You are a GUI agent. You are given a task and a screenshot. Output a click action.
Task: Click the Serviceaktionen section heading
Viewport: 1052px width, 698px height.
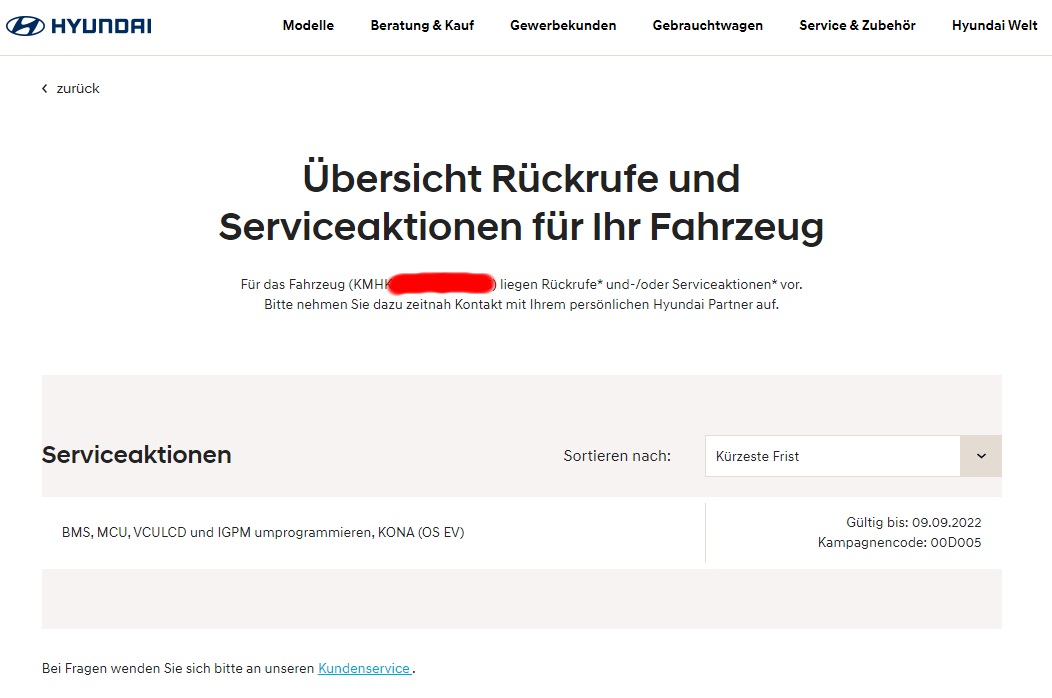(136, 455)
